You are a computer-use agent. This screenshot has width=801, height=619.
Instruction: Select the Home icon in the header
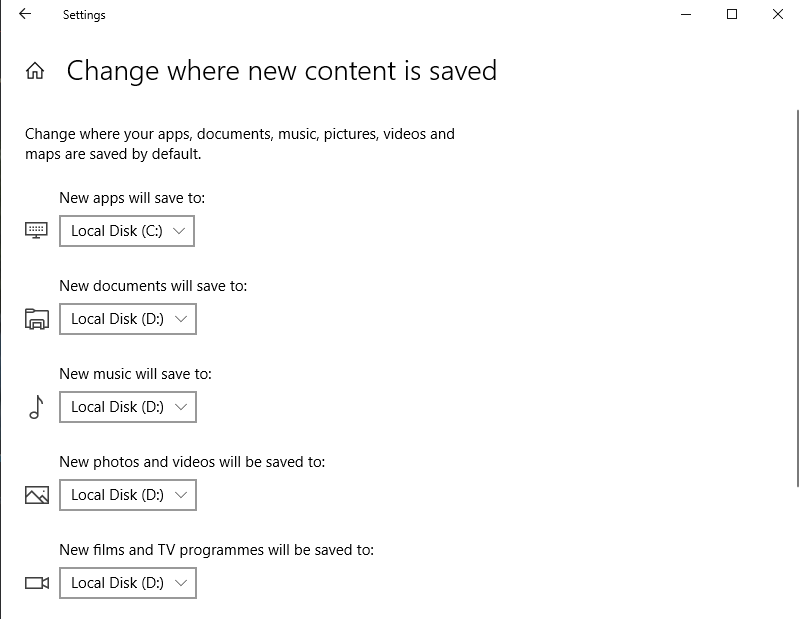(34, 71)
